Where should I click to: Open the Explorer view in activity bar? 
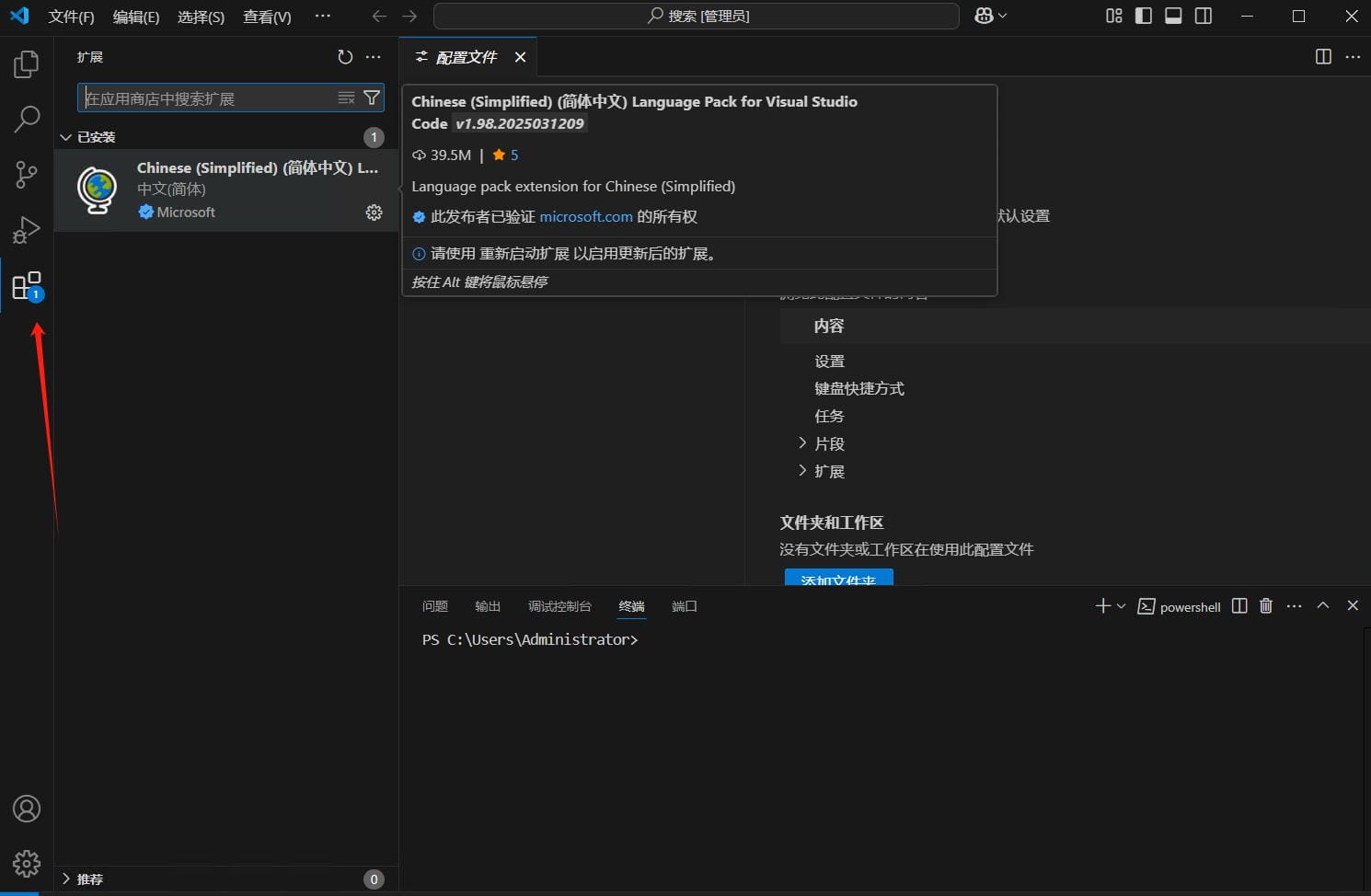tap(27, 64)
